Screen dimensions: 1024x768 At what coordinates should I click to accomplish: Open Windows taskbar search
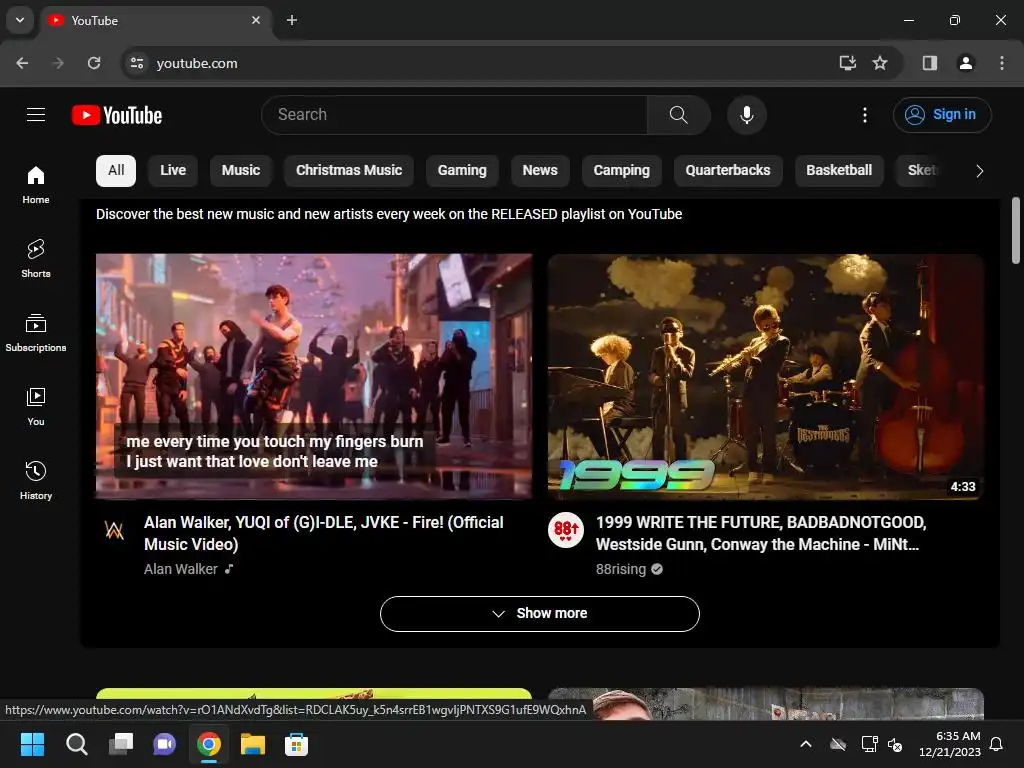coord(76,744)
